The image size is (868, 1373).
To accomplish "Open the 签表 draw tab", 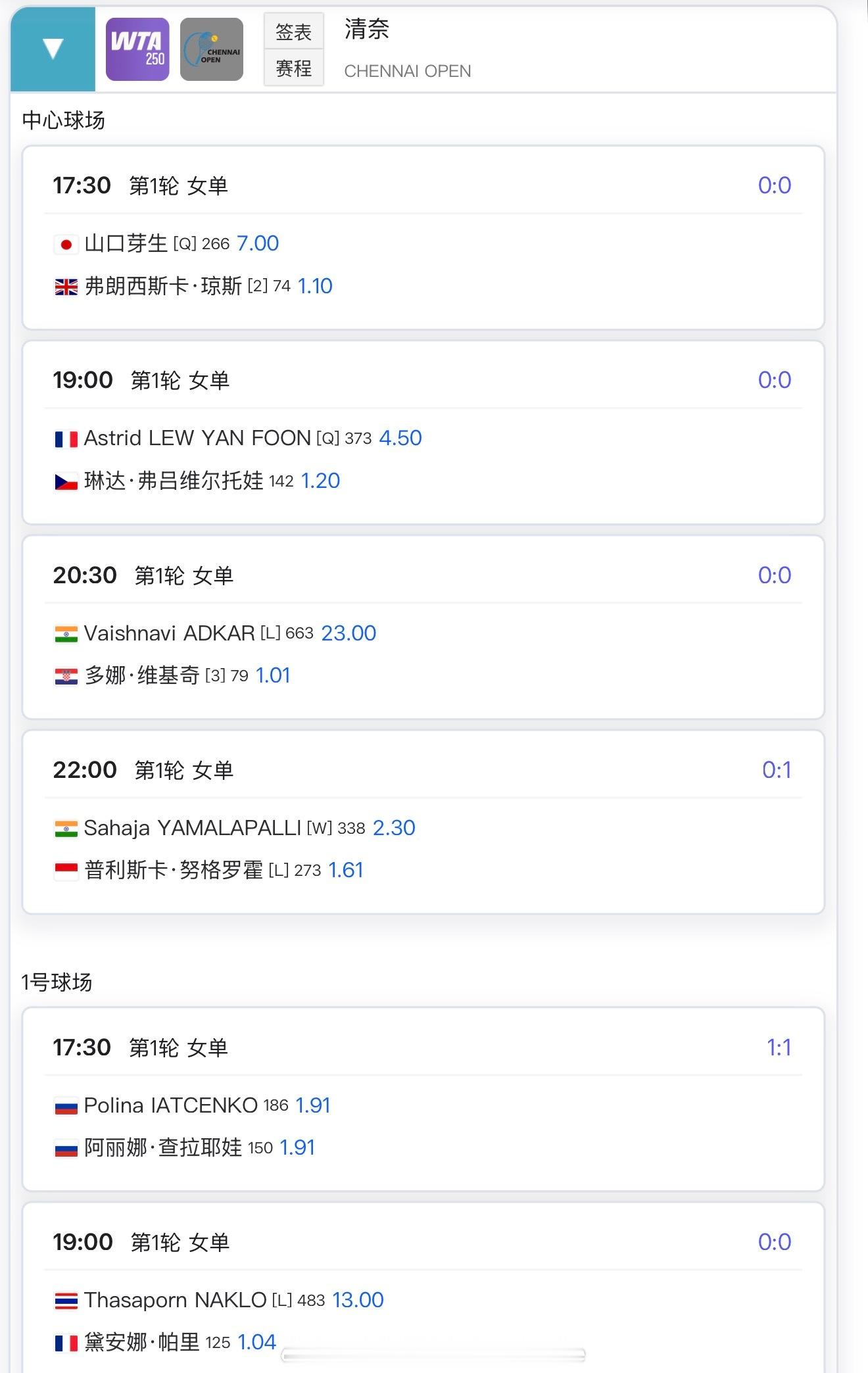I will pos(293,32).
